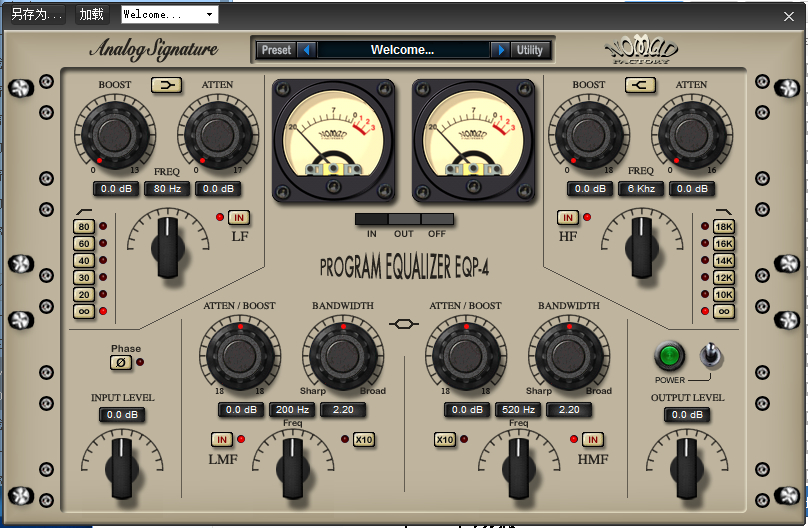Click the HMF ATTEN / BOOST knob

(x=466, y=356)
